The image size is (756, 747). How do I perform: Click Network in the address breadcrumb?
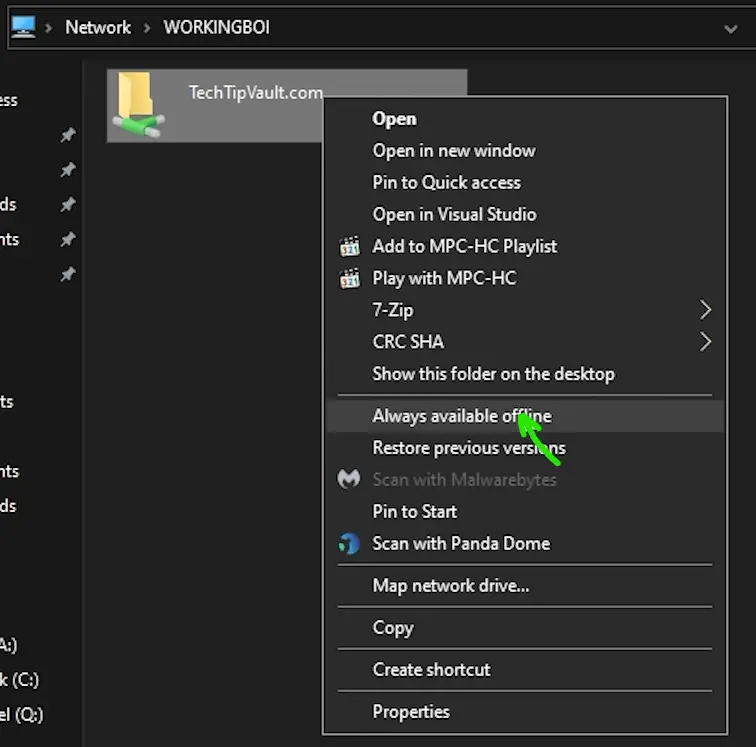(x=98, y=27)
